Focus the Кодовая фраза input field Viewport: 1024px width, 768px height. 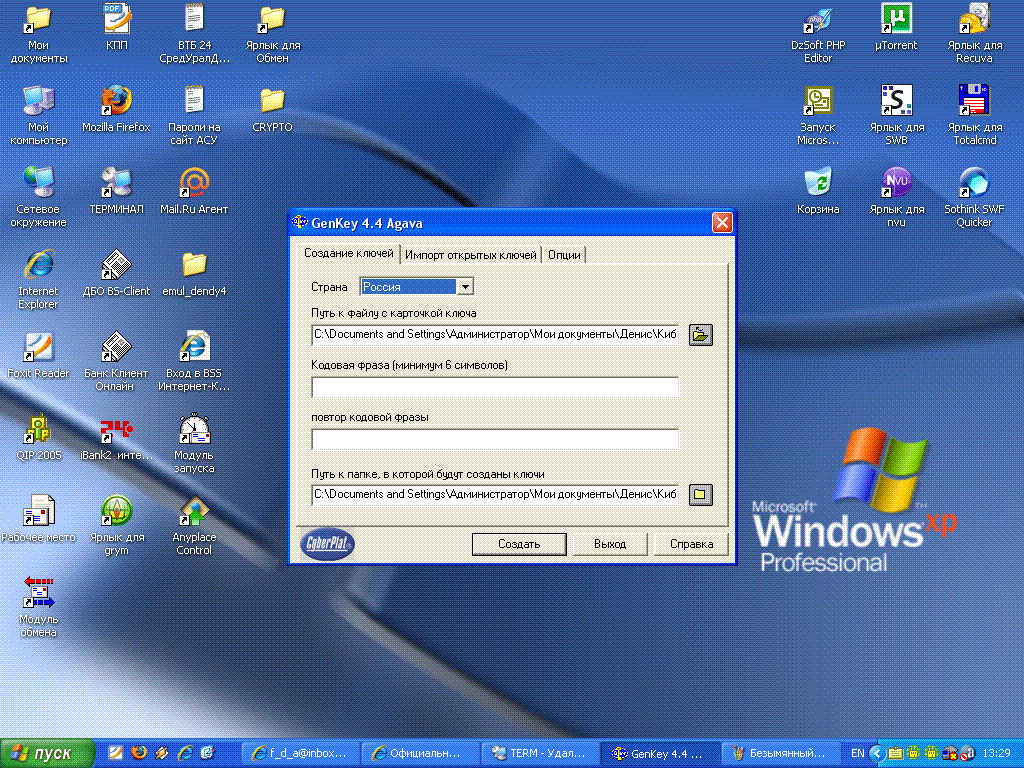[495, 387]
